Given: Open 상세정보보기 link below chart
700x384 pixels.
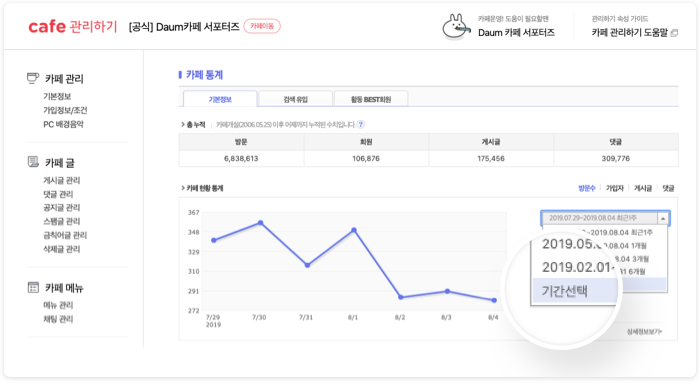Looking at the screenshot, I should (644, 331).
